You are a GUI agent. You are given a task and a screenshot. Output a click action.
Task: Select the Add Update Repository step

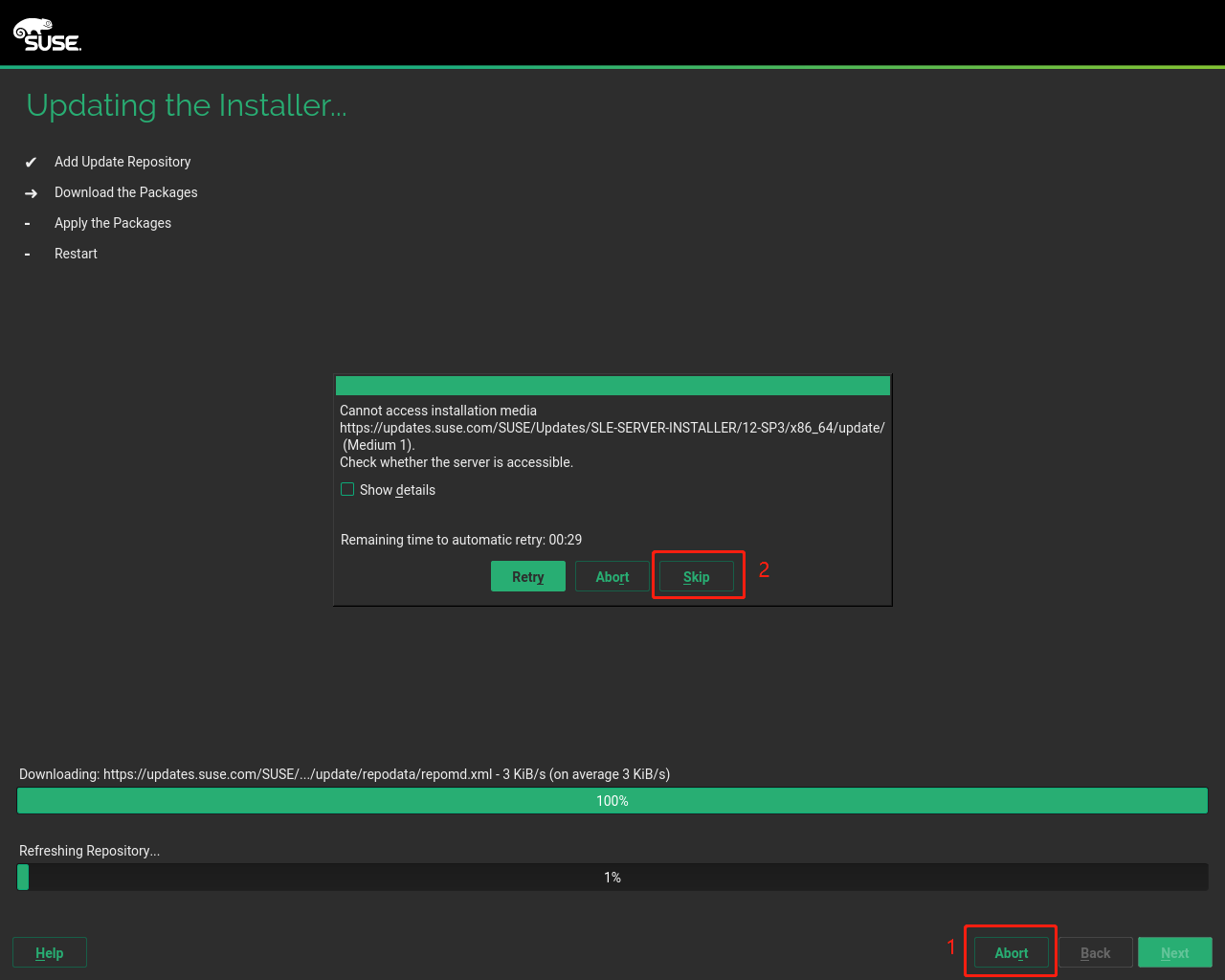122,162
